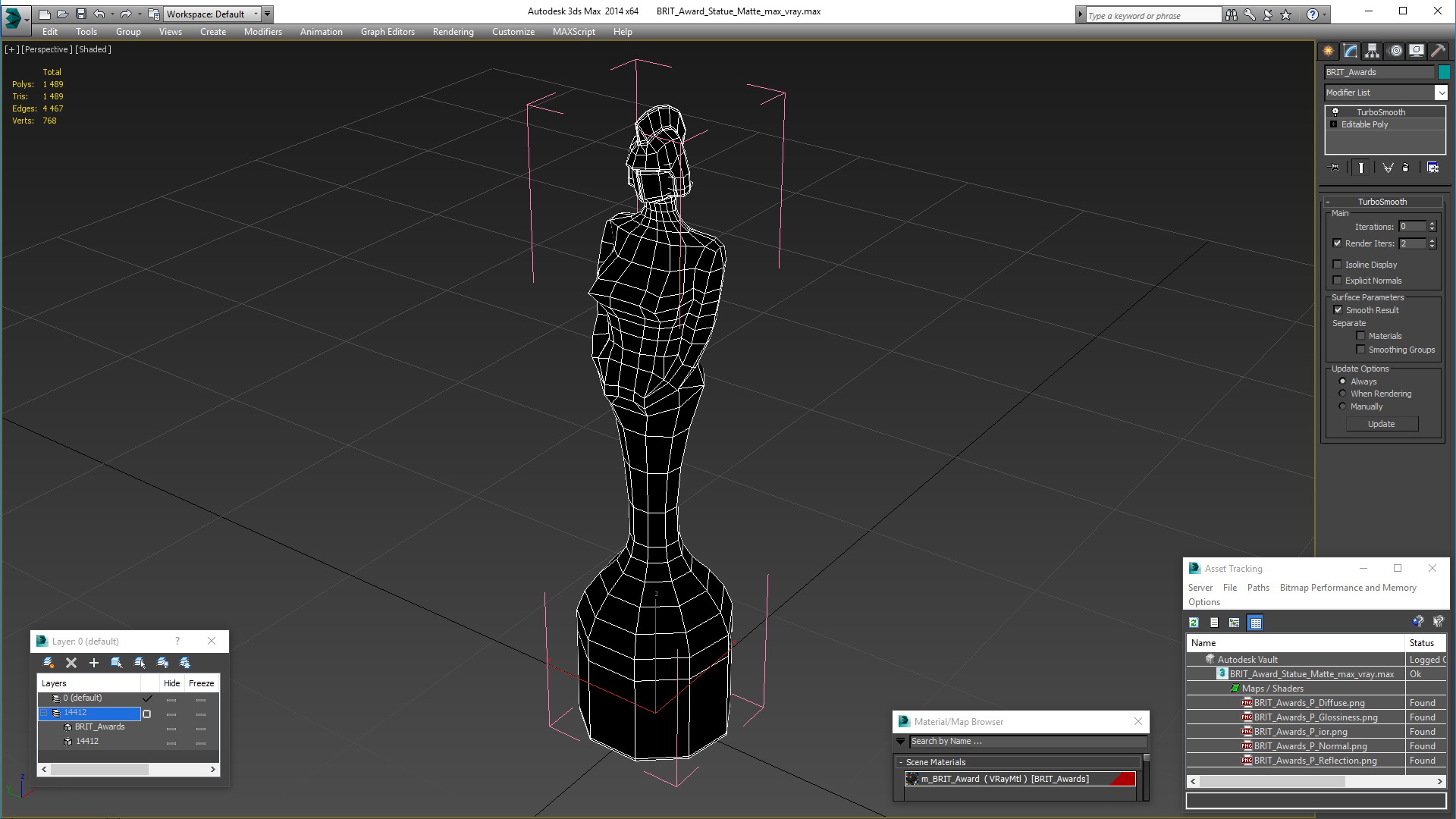The height and width of the screenshot is (819, 1456).
Task: Click the table view icon in Asset Tracking
Action: click(x=1256, y=623)
